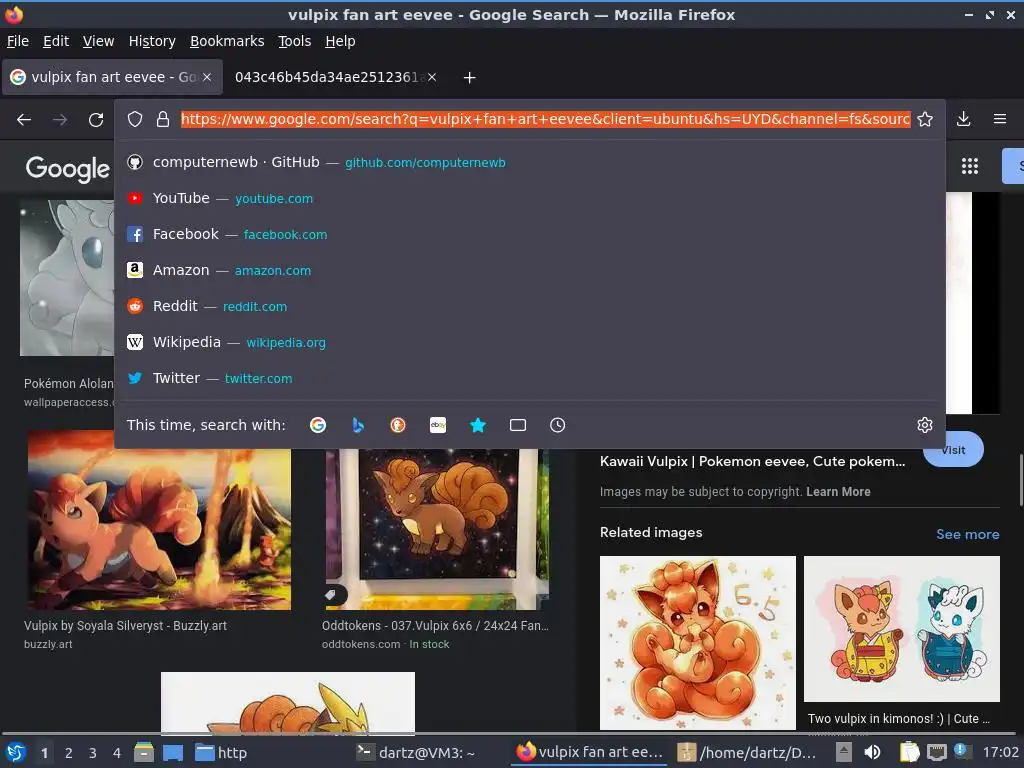Open Two vulpix in kimonos image
The height and width of the screenshot is (768, 1024).
(x=901, y=629)
